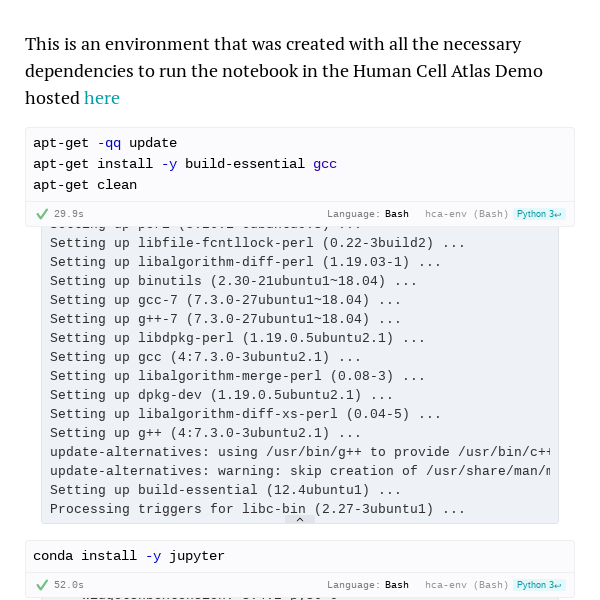Click the "Processing triggers for libc-bin" output line
600x600 pixels.
(257, 509)
